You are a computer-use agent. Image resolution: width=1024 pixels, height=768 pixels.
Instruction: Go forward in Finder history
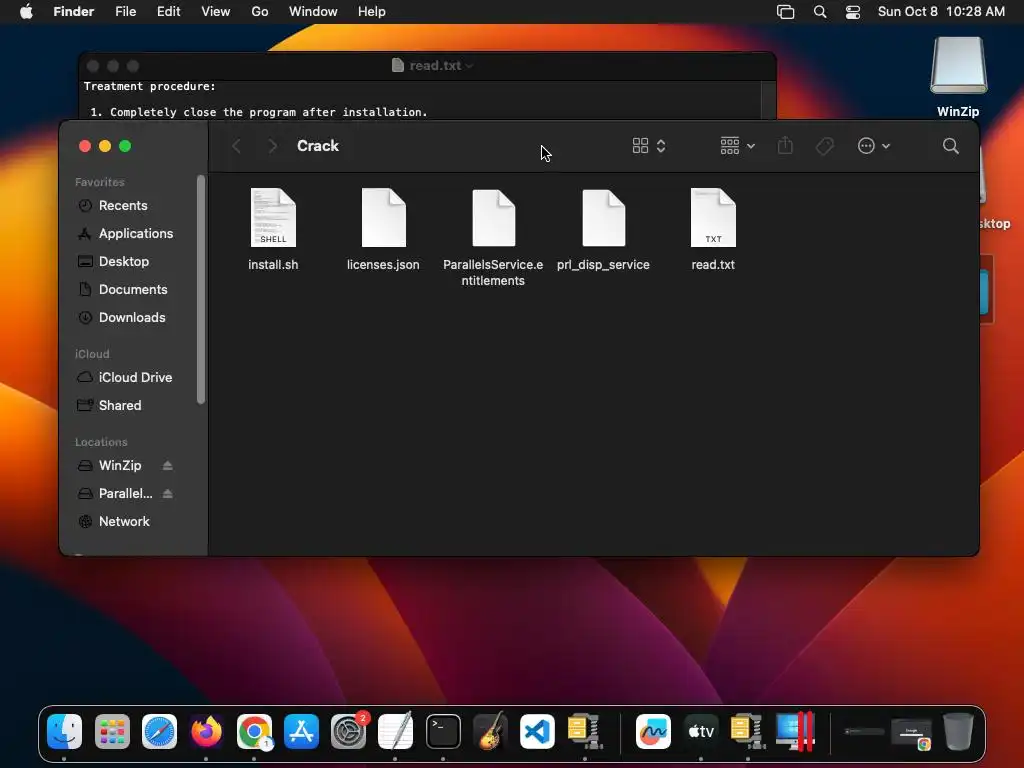point(272,146)
